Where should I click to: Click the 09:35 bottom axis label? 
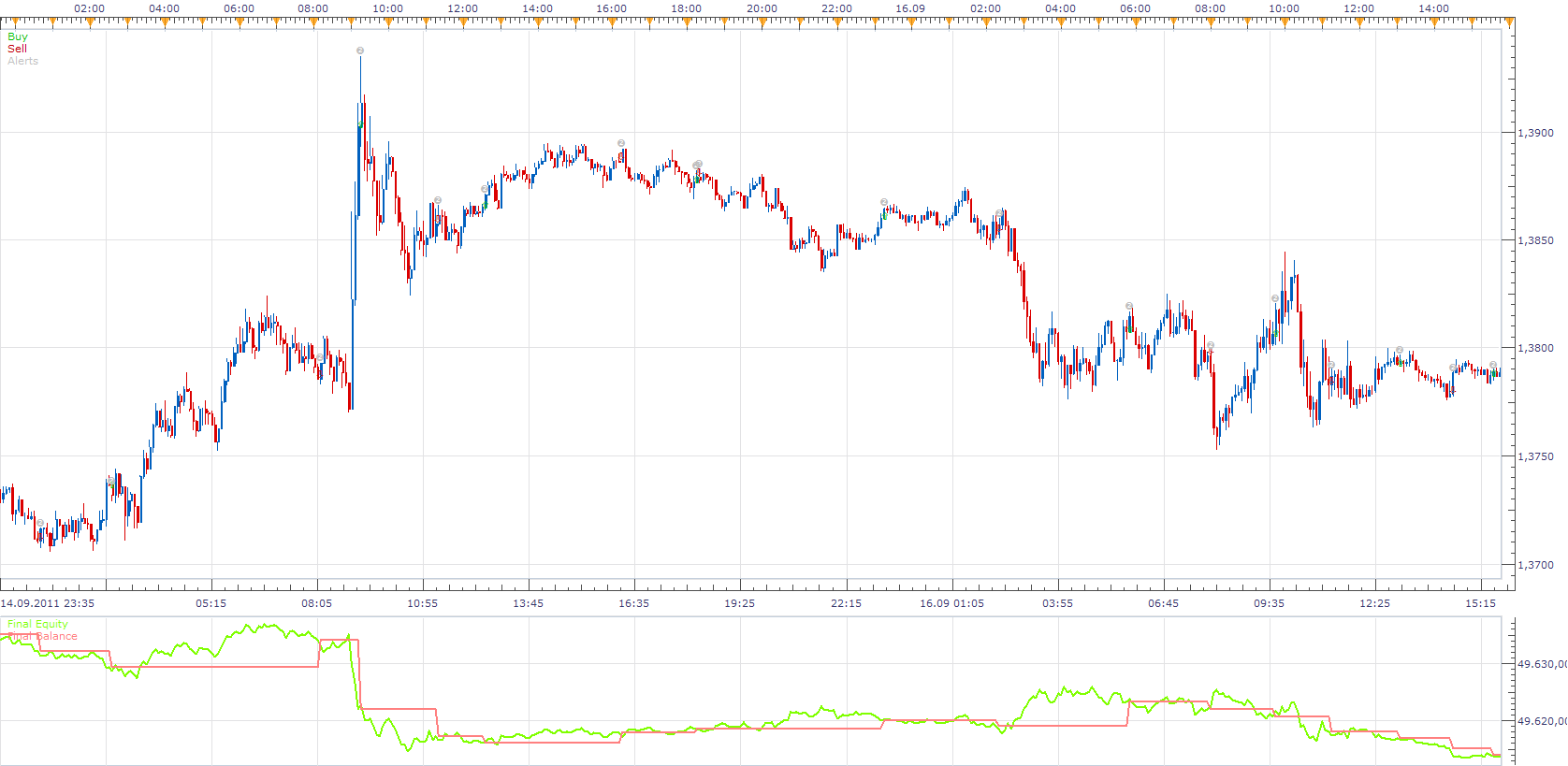1269,603
